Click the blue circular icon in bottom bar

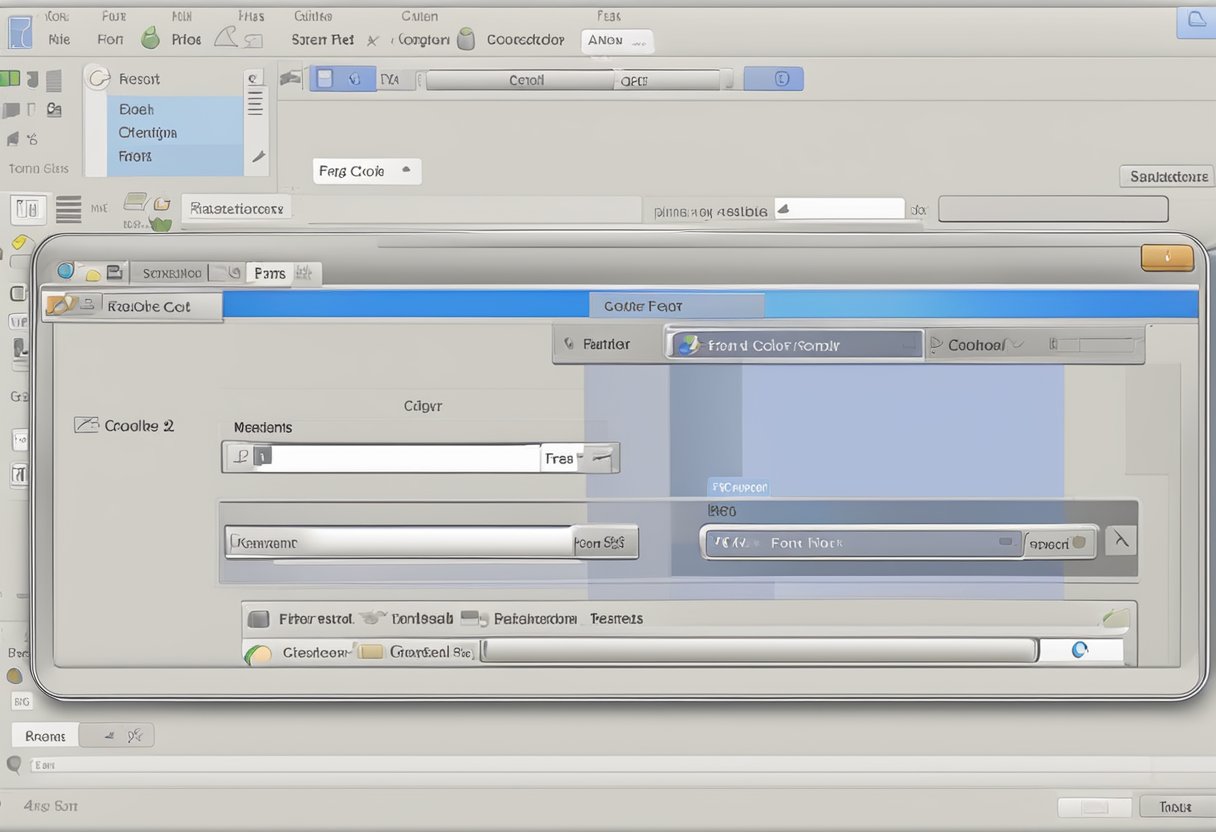click(x=1079, y=650)
